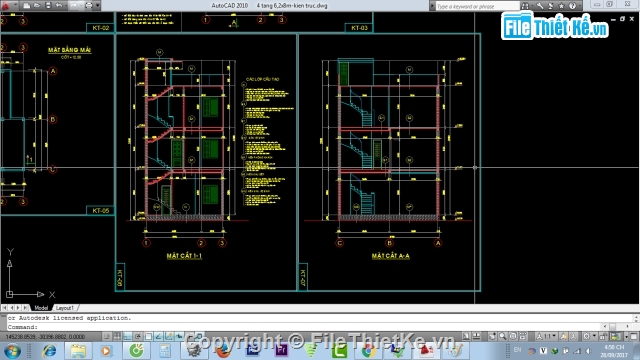640x360 pixels.
Task: Click the Open file icon in Quick Access toolbar
Action: [x=37, y=5]
